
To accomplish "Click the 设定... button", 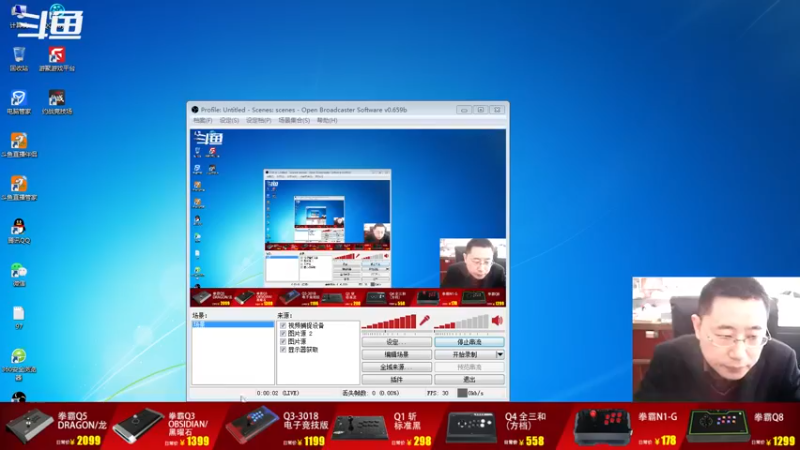I will point(396,342).
